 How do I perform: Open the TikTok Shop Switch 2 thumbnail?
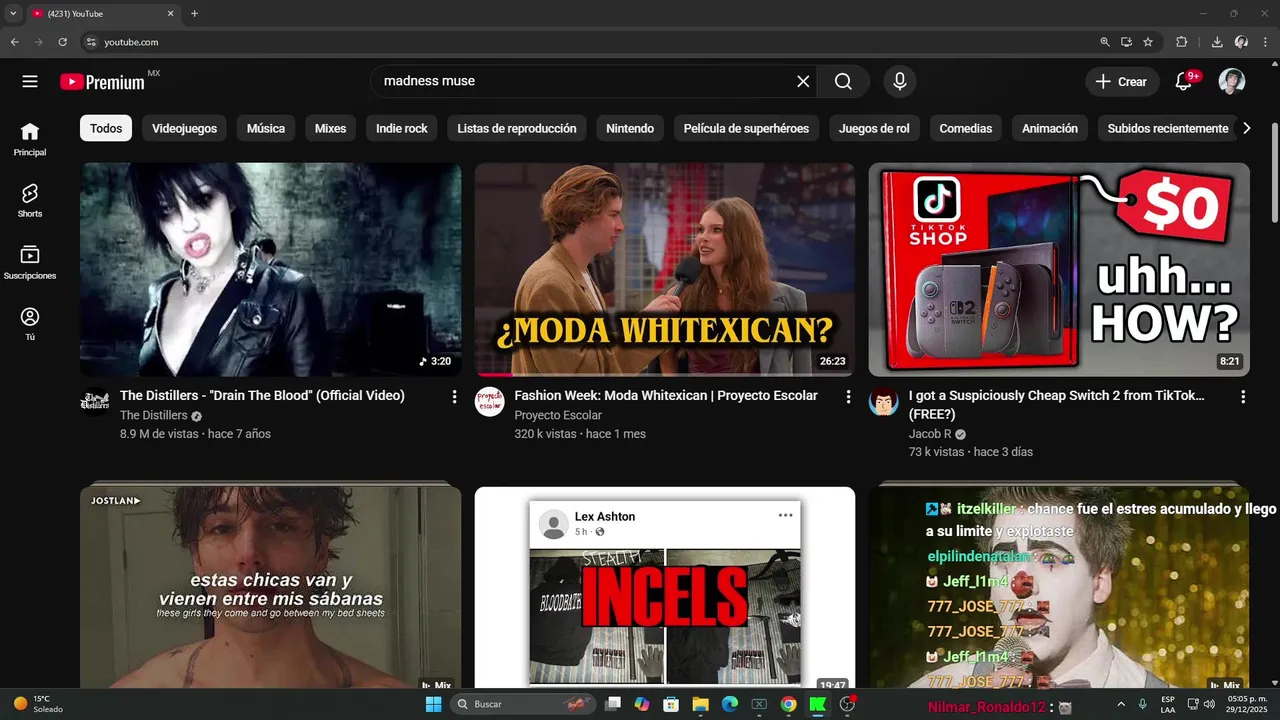click(x=1059, y=270)
